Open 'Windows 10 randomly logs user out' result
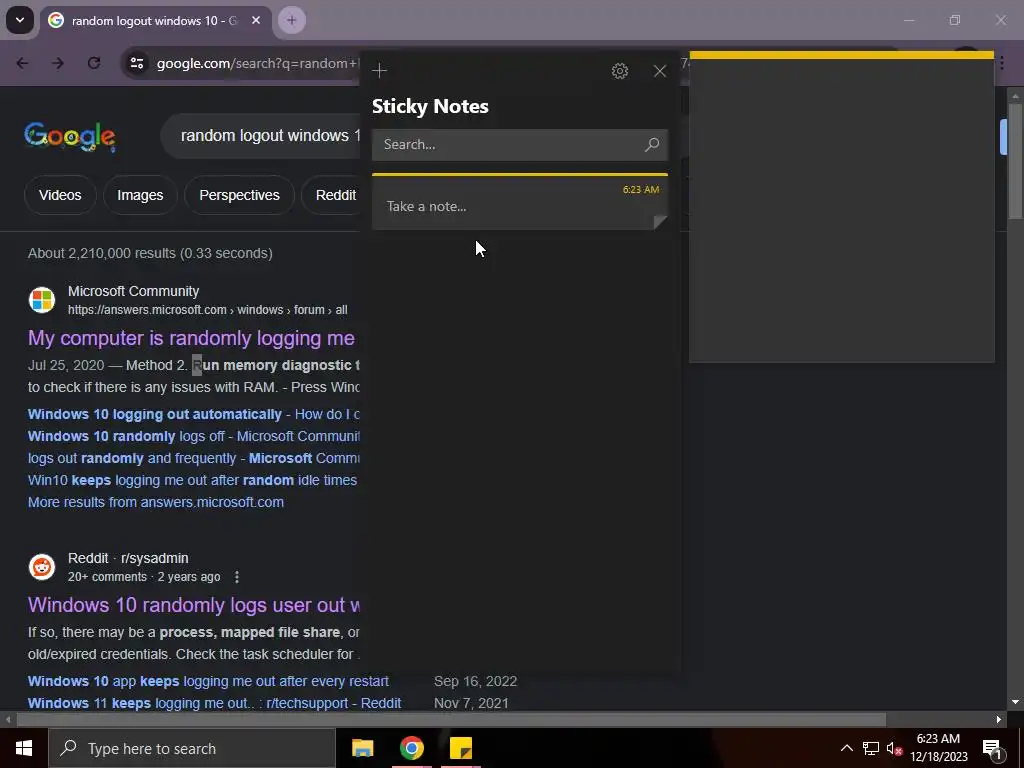Image resolution: width=1024 pixels, height=768 pixels. tap(194, 605)
